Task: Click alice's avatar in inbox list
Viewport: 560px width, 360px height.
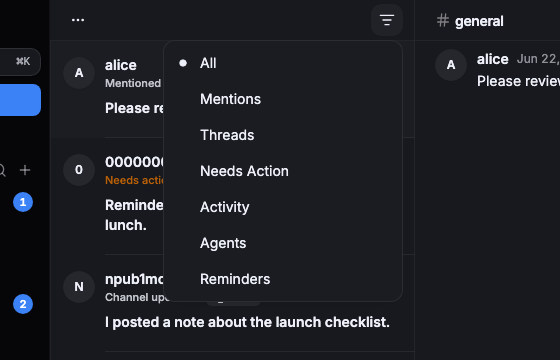Action: pos(79,73)
